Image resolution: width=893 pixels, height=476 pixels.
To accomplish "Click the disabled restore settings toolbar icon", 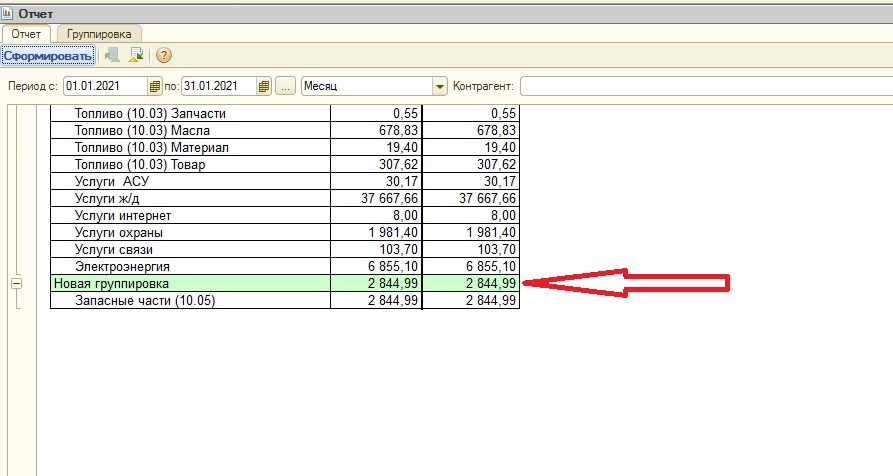I will (x=112, y=55).
